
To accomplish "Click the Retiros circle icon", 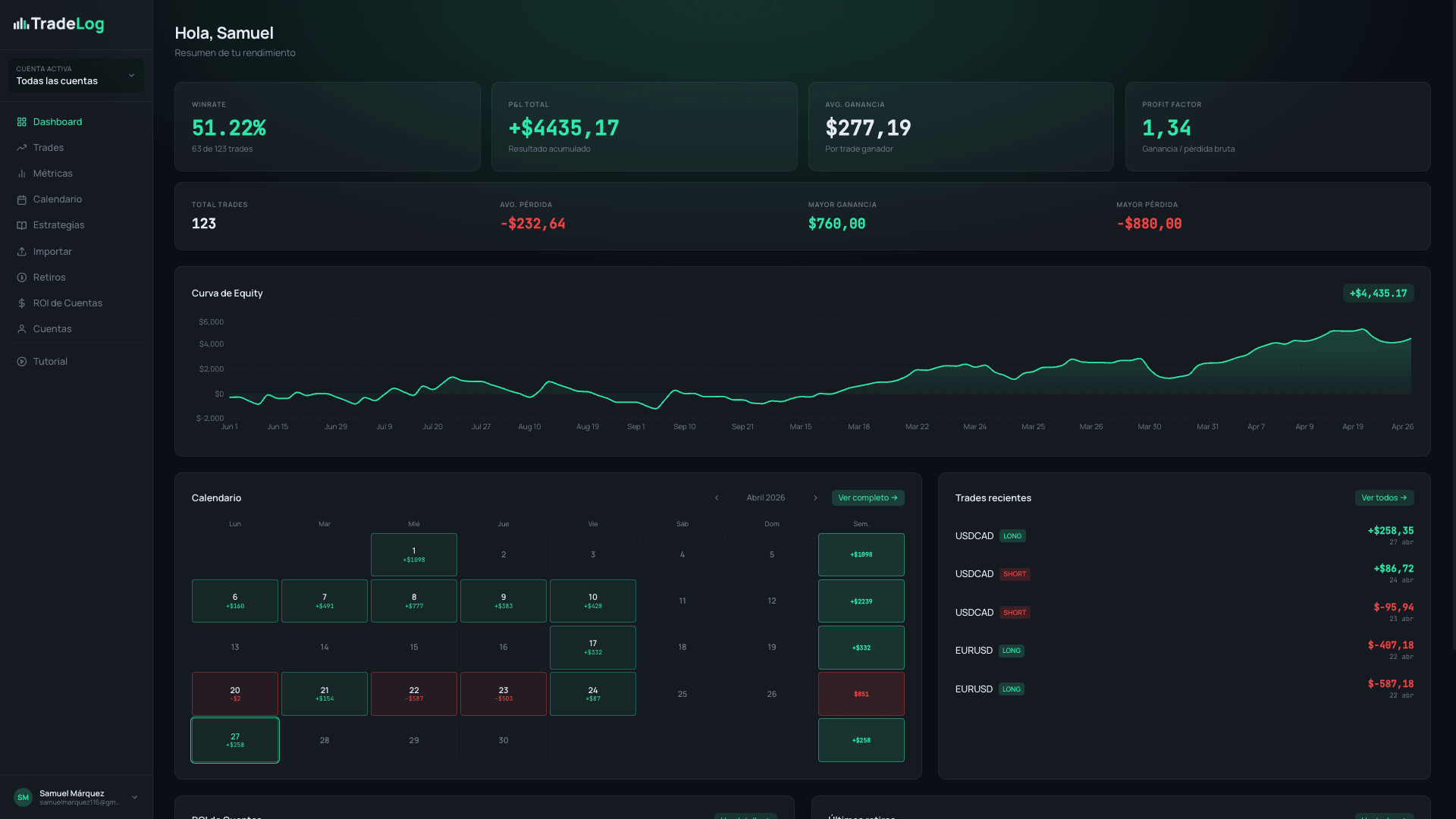I will [x=22, y=278].
